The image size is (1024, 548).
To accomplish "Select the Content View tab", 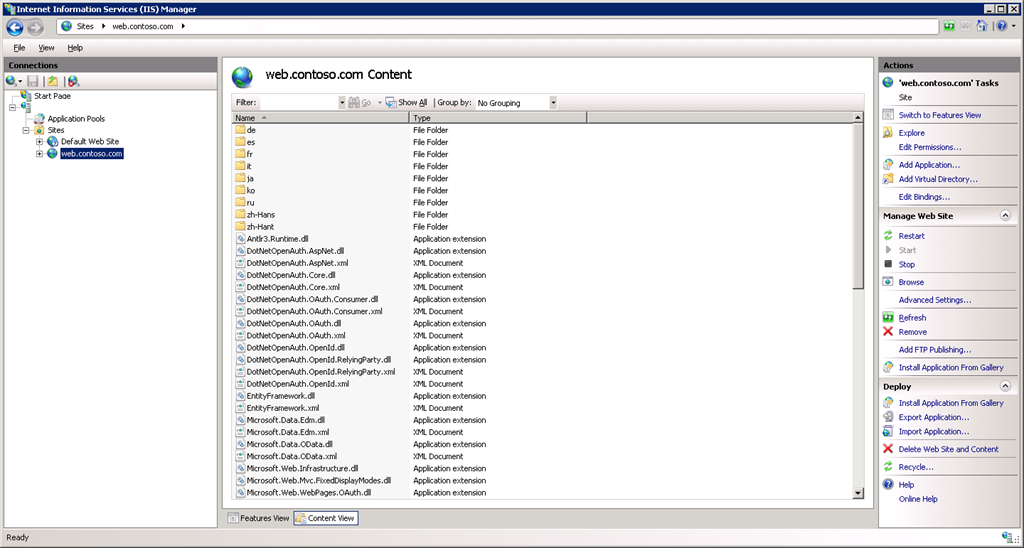I will tap(326, 518).
